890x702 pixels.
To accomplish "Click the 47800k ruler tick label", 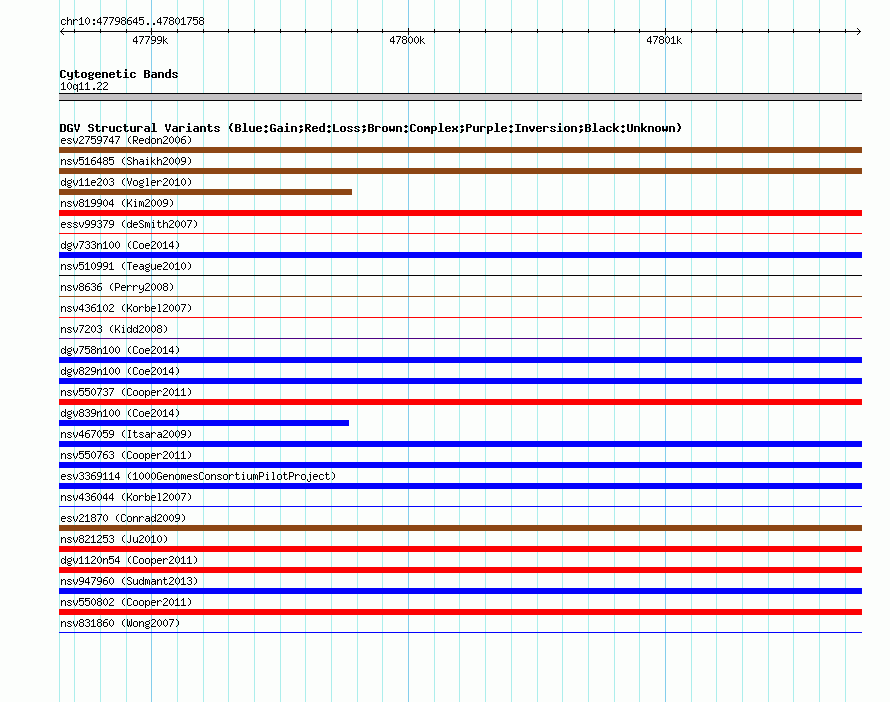I will coord(407,40).
